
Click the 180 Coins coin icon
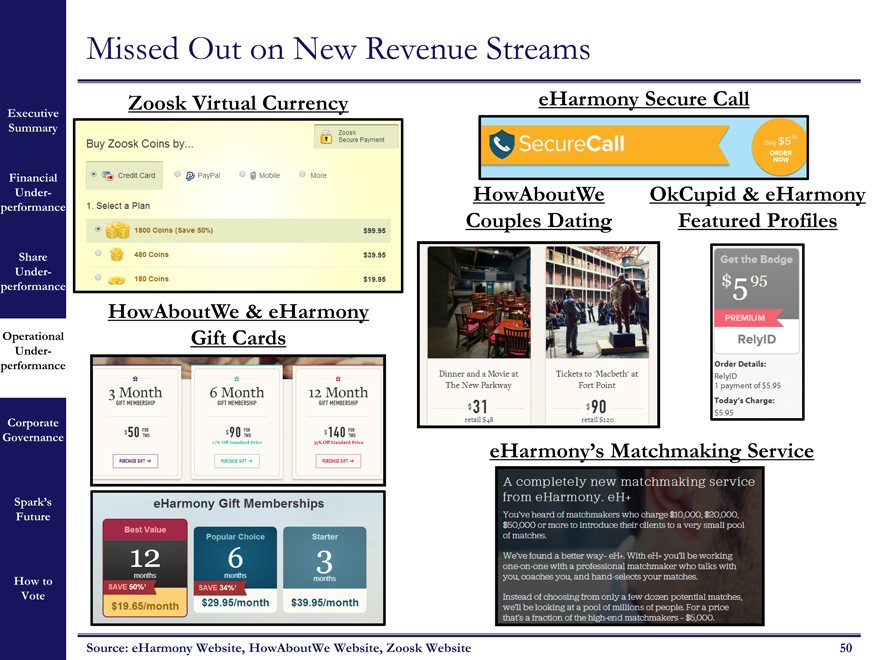(116, 279)
